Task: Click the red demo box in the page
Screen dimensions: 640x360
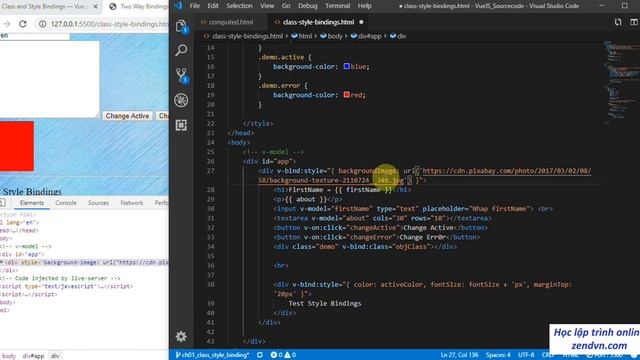Action: pyautogui.click(x=17, y=146)
